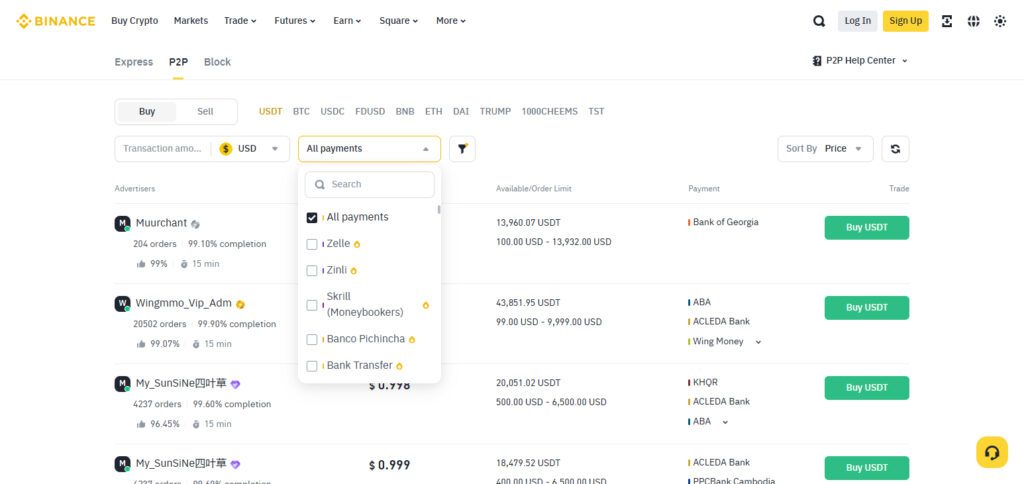
Task: Switch to the Buy toggle
Action: click(147, 112)
